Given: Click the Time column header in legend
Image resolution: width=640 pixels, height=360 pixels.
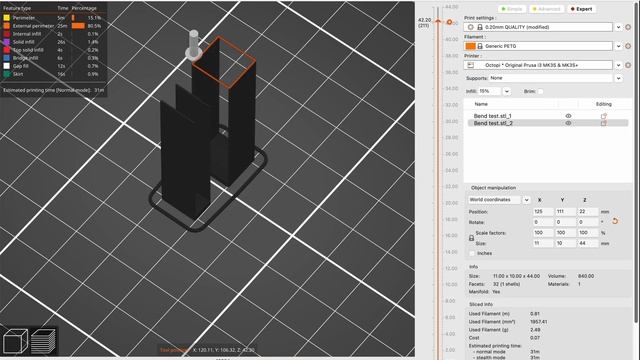Looking at the screenshot, I should (62, 8).
